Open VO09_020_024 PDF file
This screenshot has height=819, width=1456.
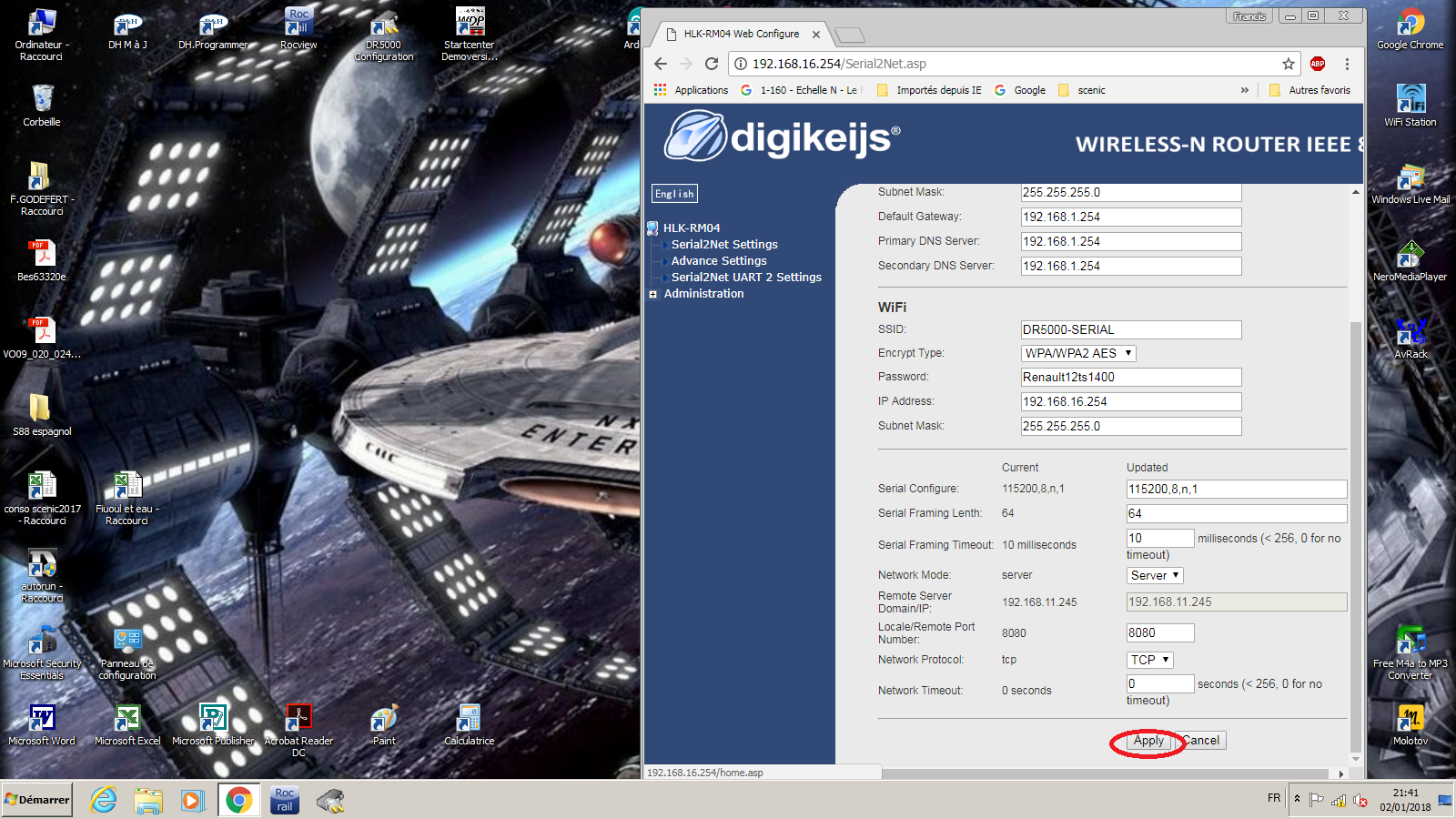coord(42,338)
